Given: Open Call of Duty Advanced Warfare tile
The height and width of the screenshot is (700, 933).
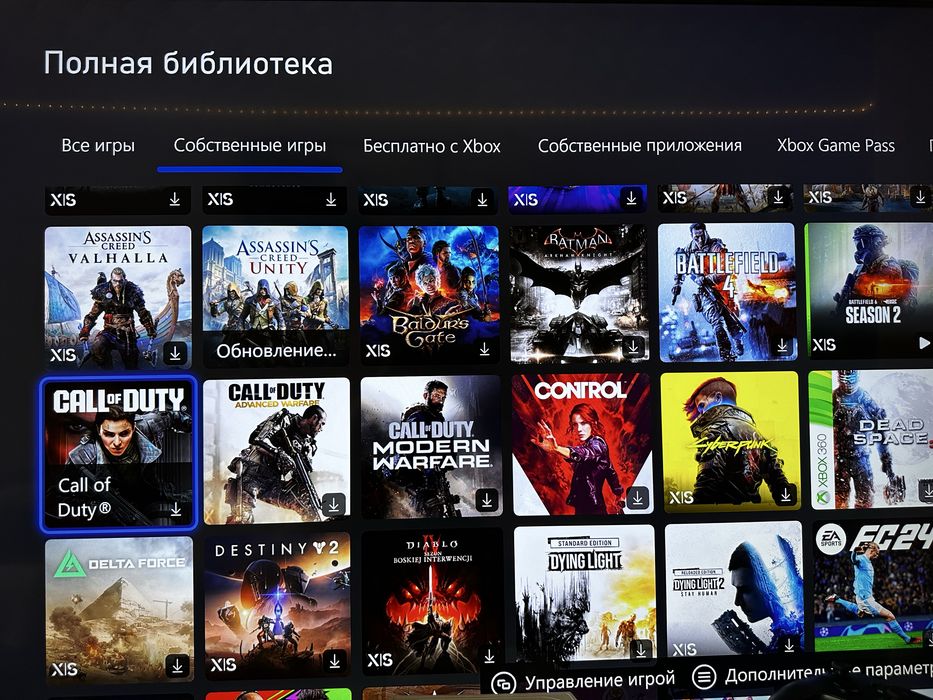Looking at the screenshot, I should (277, 451).
